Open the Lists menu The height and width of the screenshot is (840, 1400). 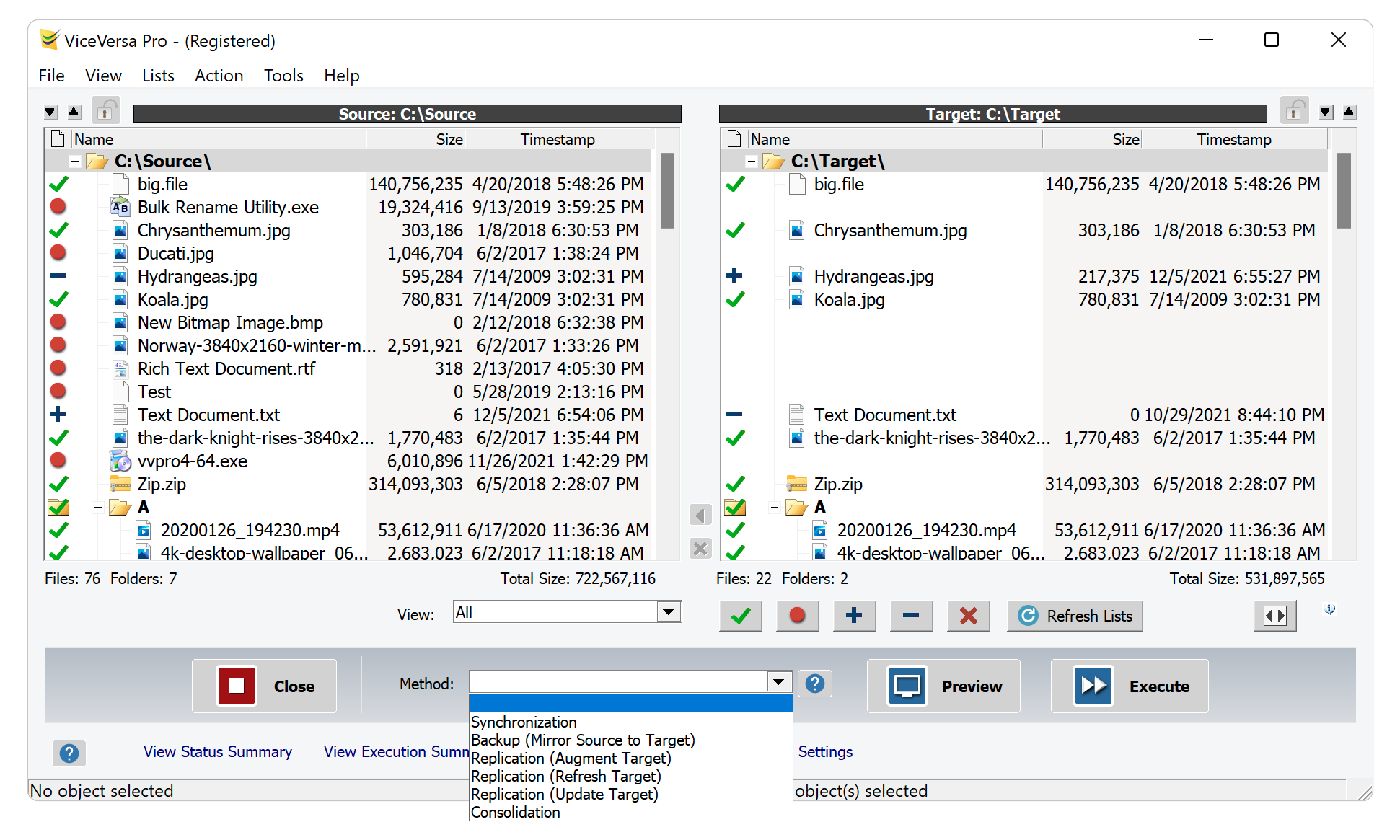(158, 76)
